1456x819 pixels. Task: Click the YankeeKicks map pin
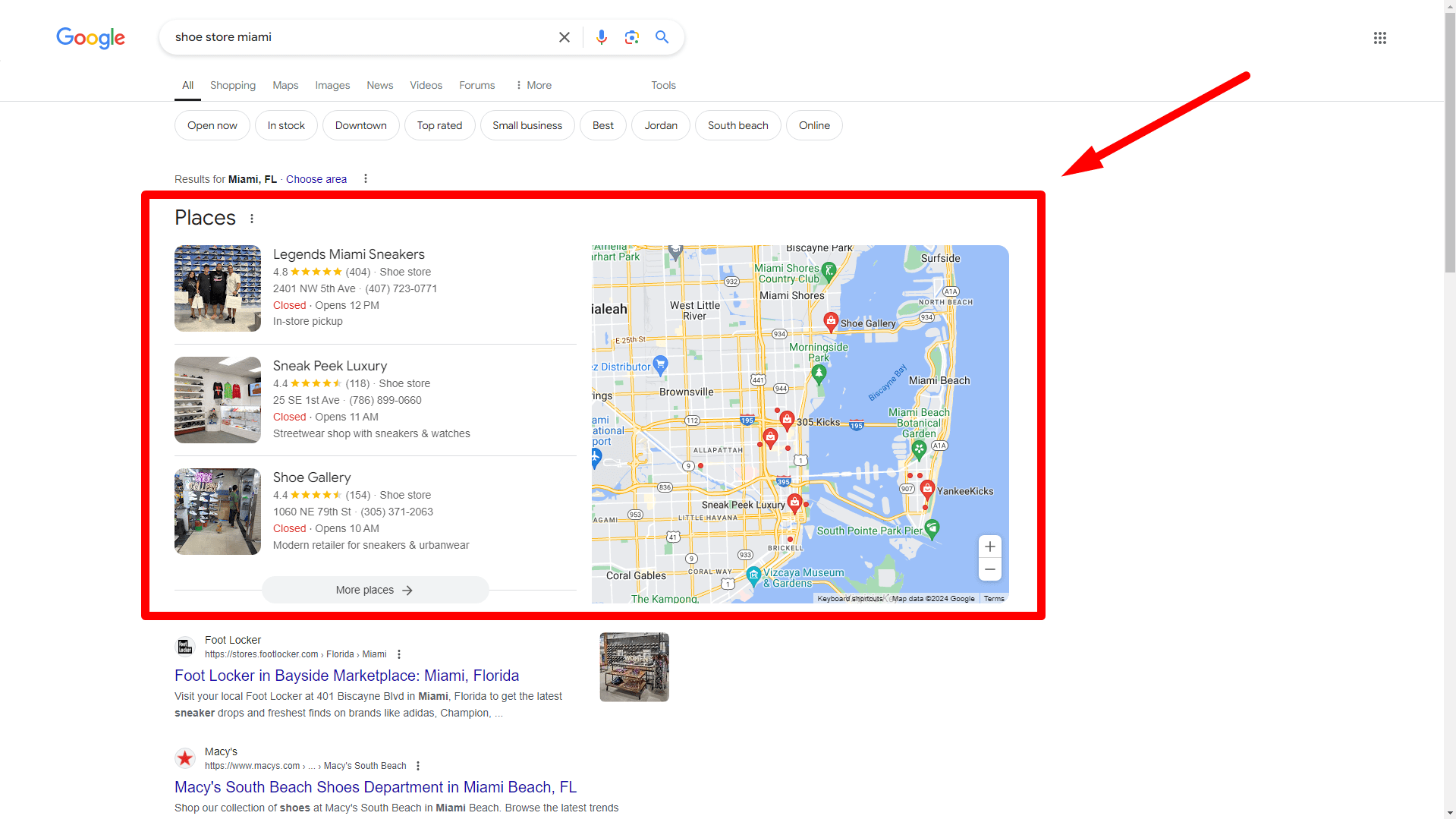(x=927, y=490)
